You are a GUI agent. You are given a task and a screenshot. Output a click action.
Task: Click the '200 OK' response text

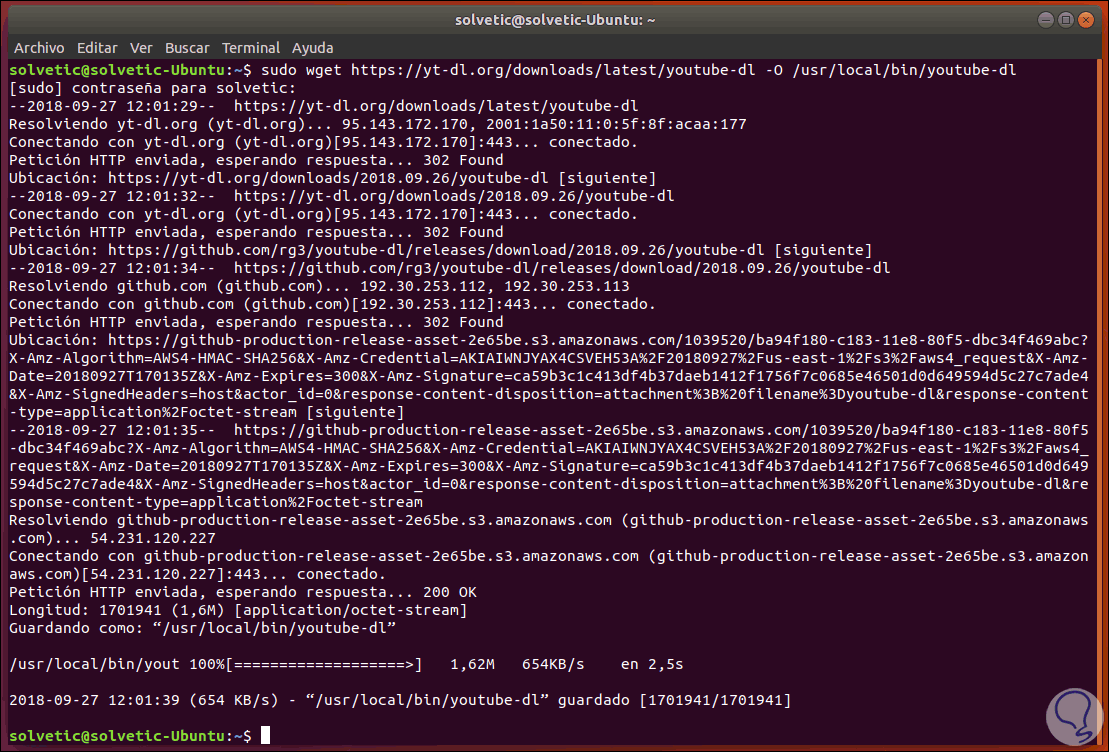(x=450, y=592)
